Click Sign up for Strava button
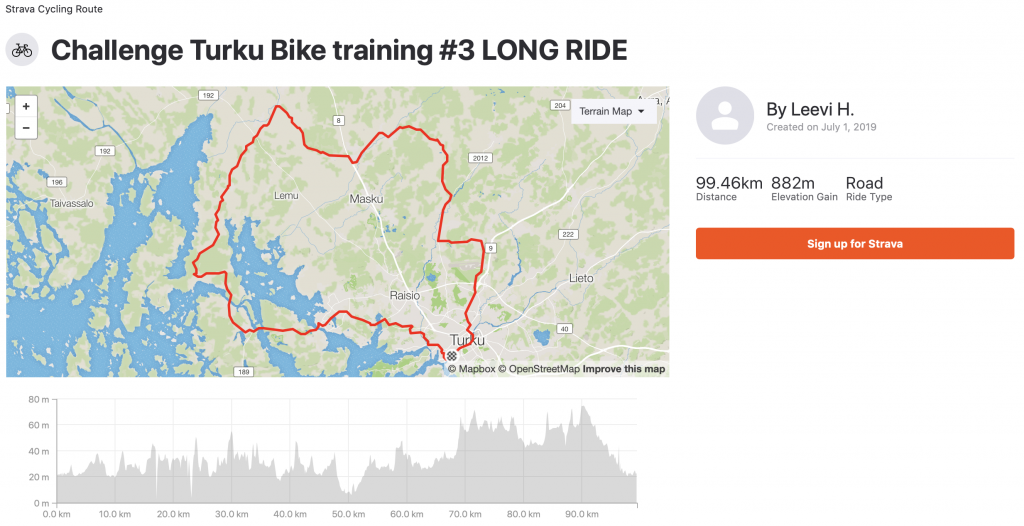 pyautogui.click(x=855, y=244)
